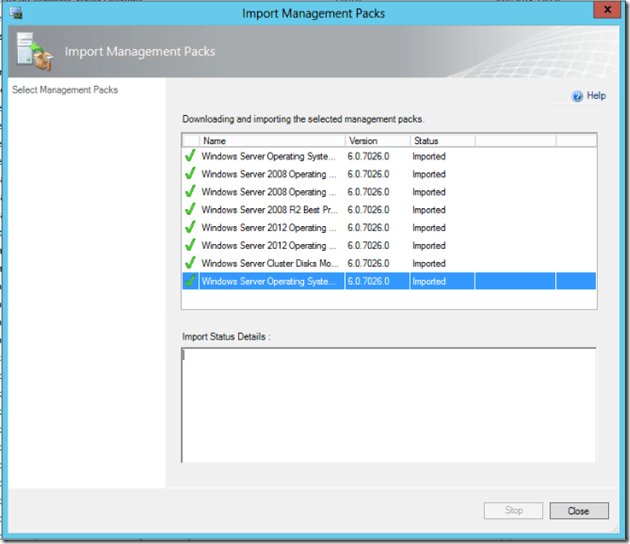Click green checkmark beside Windows Server 2008 R2 Best Pr...

coord(190,210)
